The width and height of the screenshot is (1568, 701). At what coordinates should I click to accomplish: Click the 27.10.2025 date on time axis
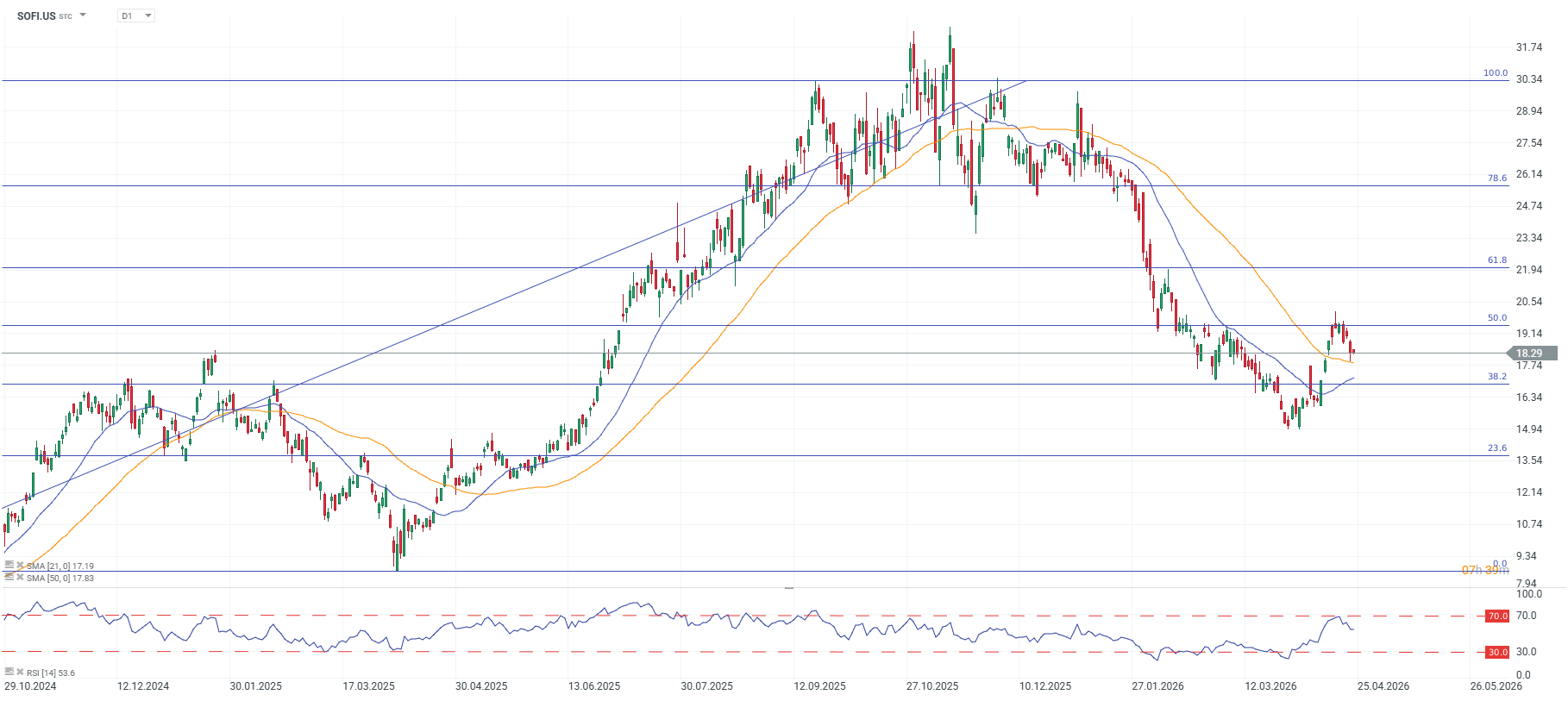(x=932, y=686)
